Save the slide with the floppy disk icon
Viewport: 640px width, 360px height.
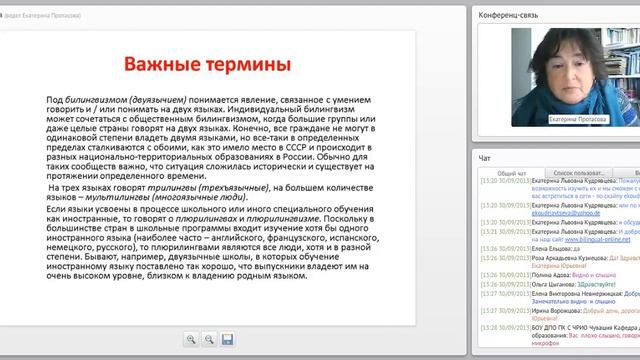click(x=227, y=340)
